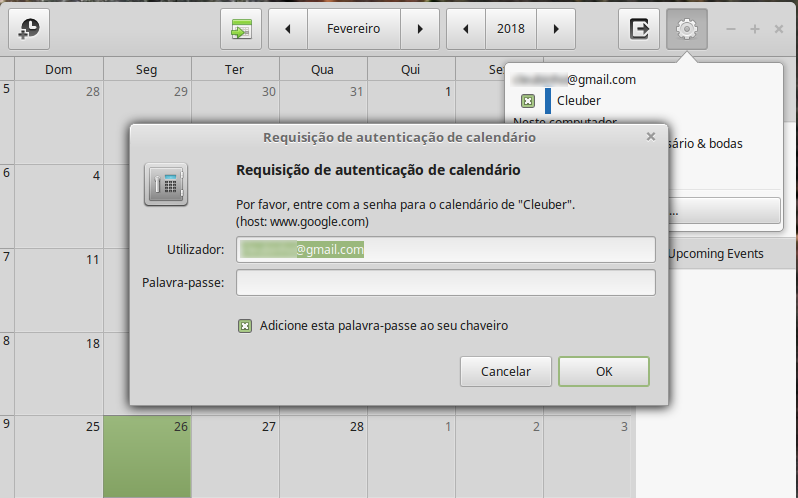Click the Utilizador email field

point(445,249)
